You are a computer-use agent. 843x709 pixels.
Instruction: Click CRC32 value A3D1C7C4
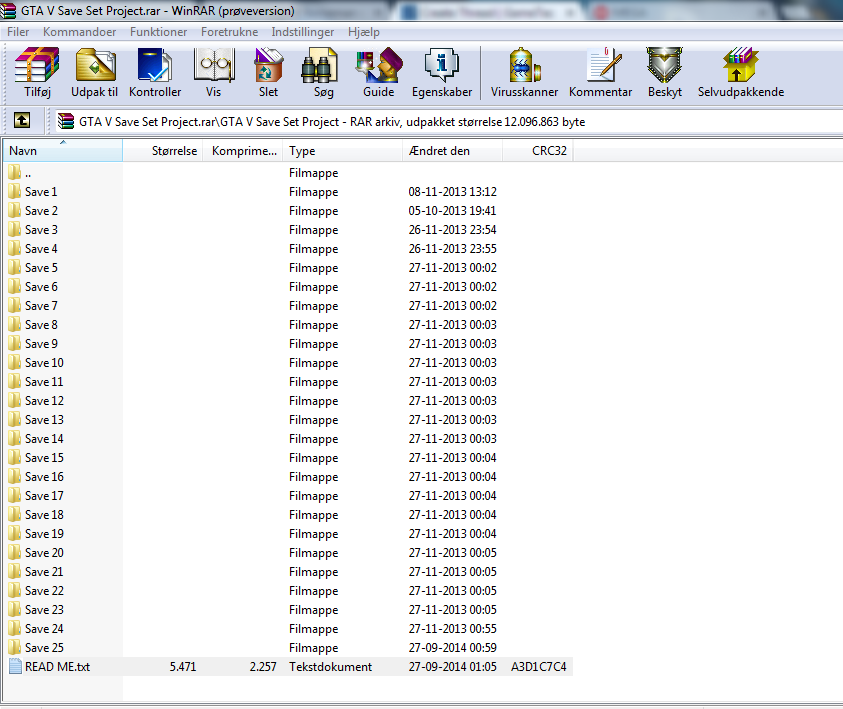(539, 667)
